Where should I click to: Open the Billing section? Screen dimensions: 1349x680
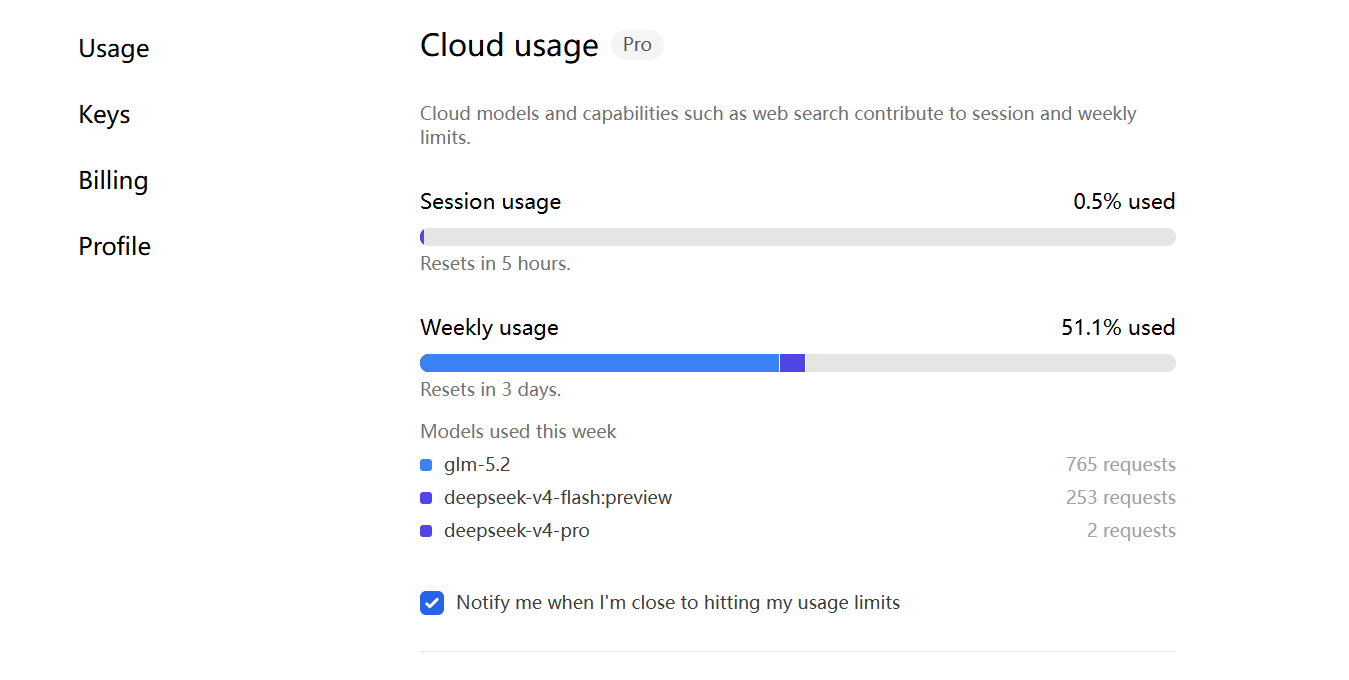coord(113,180)
